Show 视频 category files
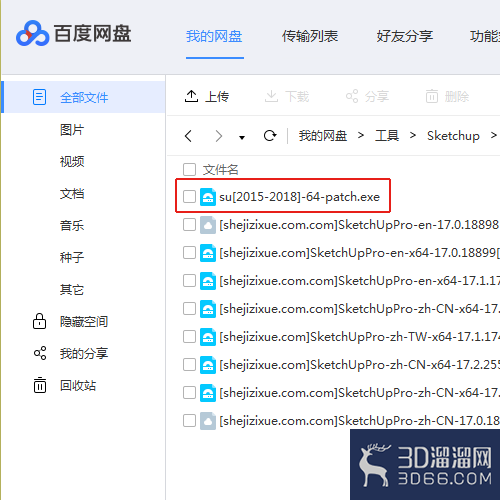The height and width of the screenshot is (500, 500). [72, 161]
